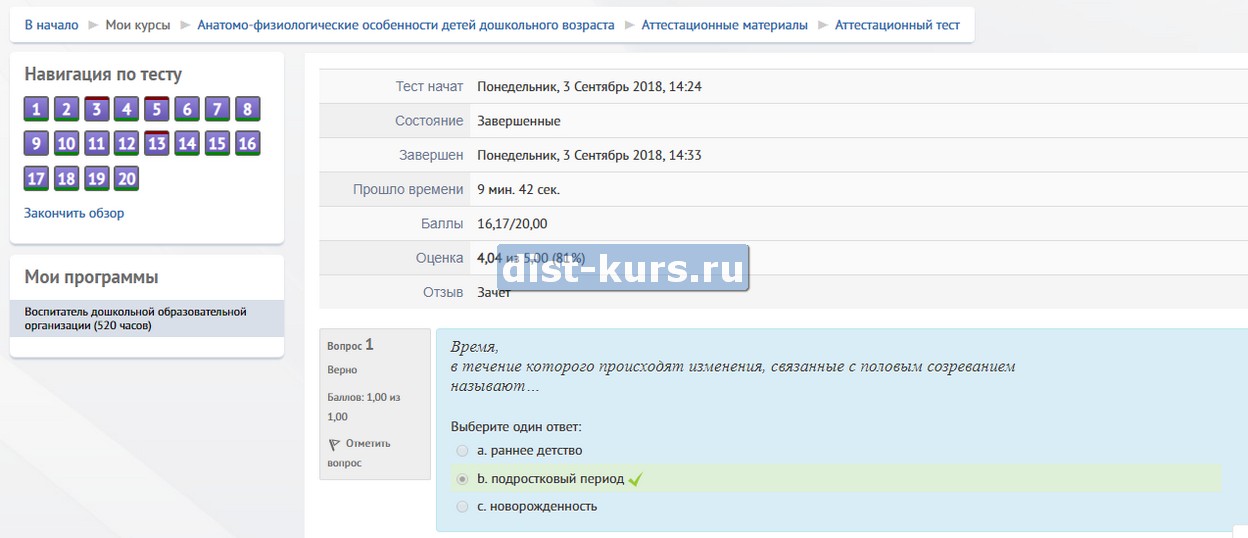Image resolution: width=1248 pixels, height=538 pixels.
Task: Open question 8 in navigation panel
Action: [247, 109]
